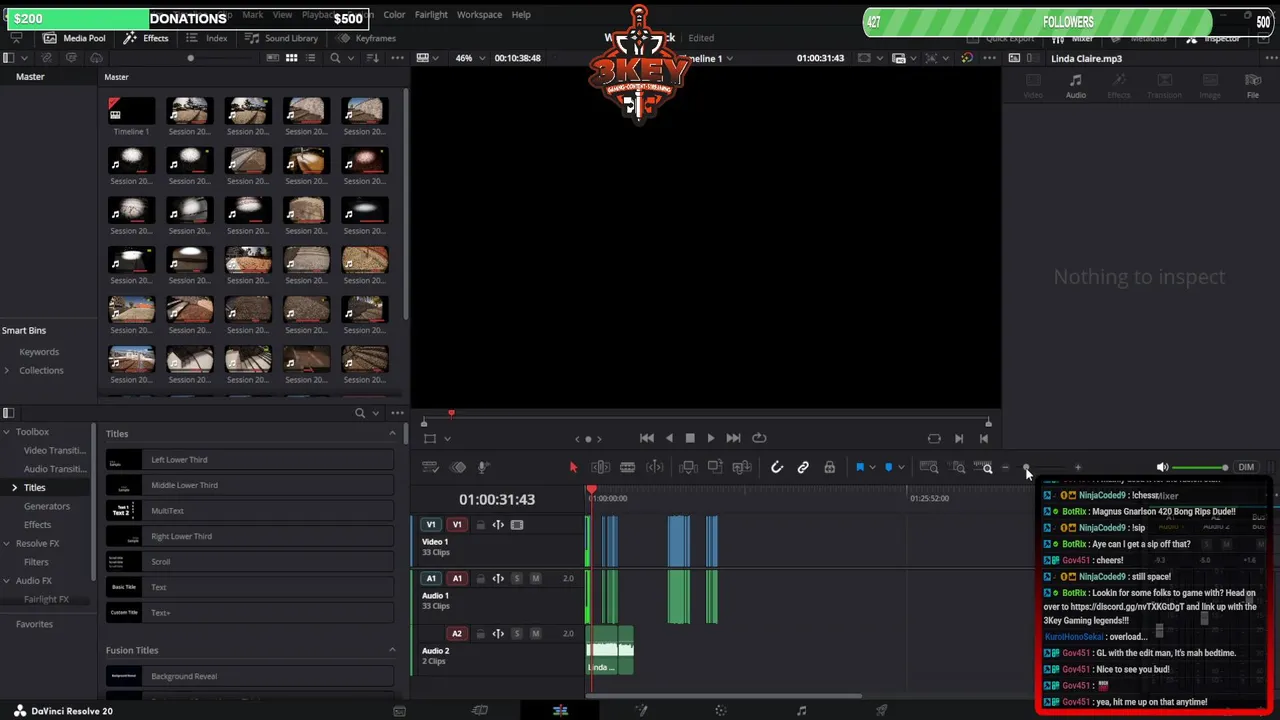
Task: Click the media pool search icon
Action: pyautogui.click(x=335, y=58)
